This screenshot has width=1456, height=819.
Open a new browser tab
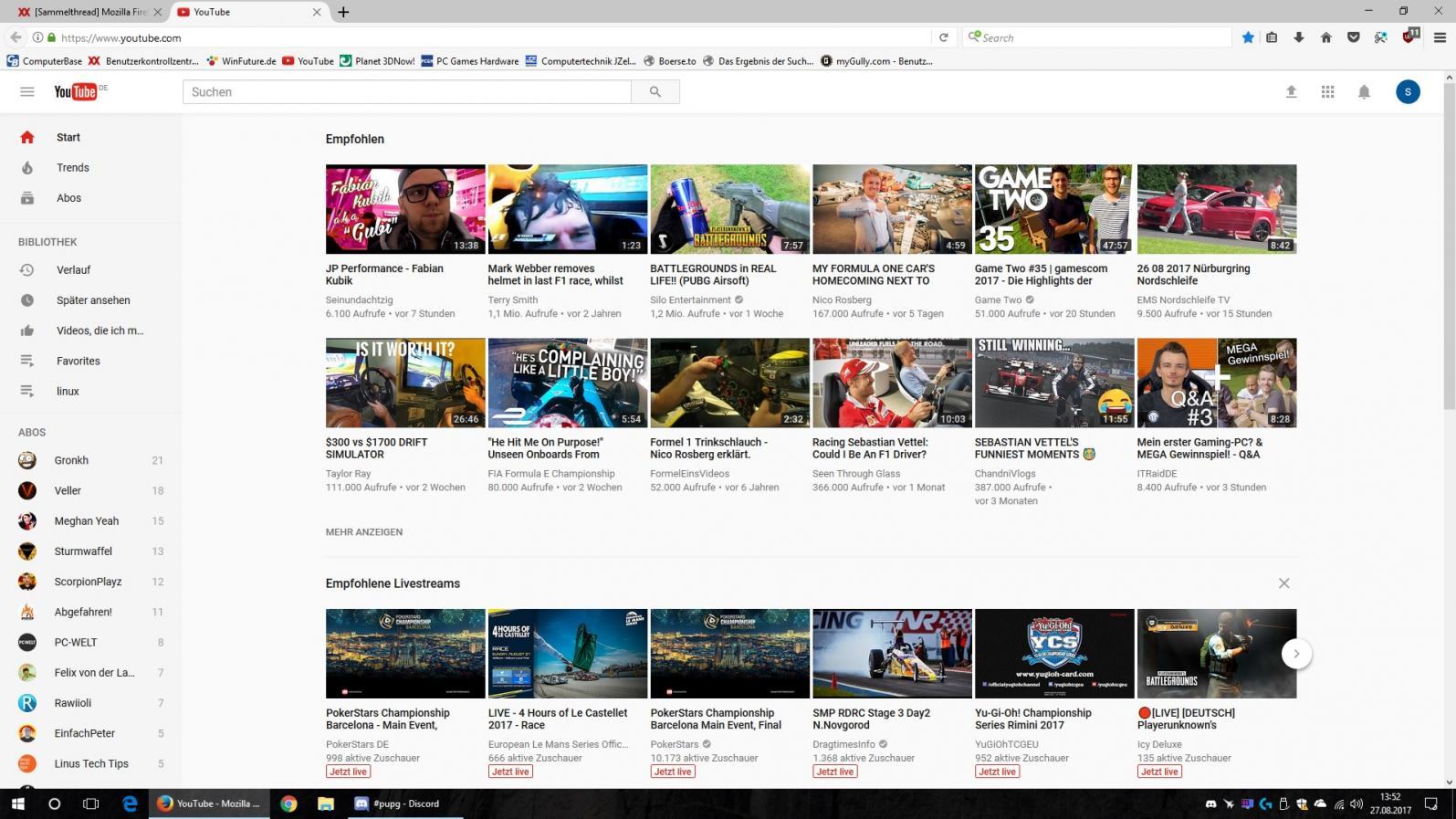pyautogui.click(x=343, y=12)
